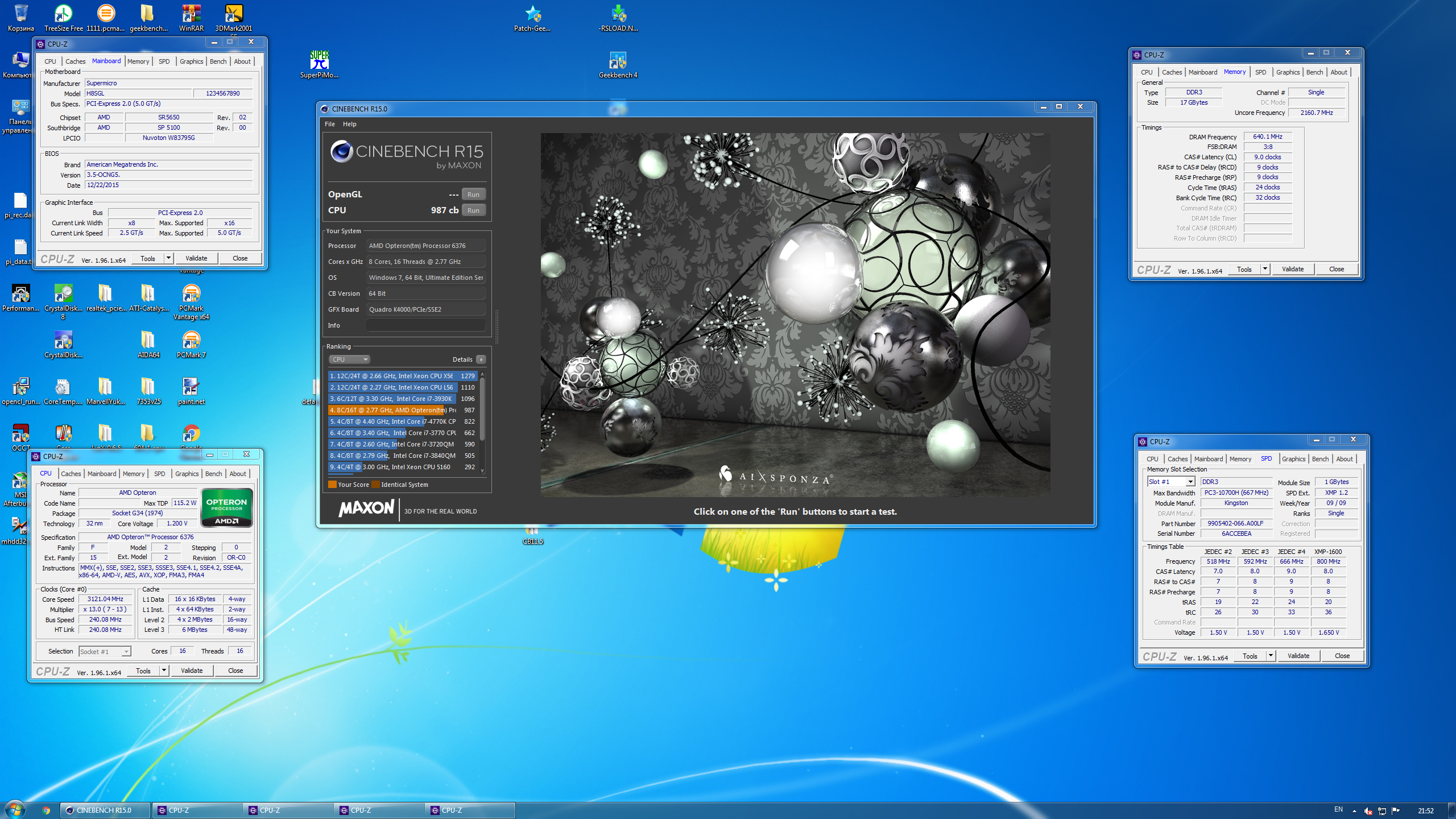
Task: Select highlighted ranking row AMD Opteron 987
Action: 402,410
